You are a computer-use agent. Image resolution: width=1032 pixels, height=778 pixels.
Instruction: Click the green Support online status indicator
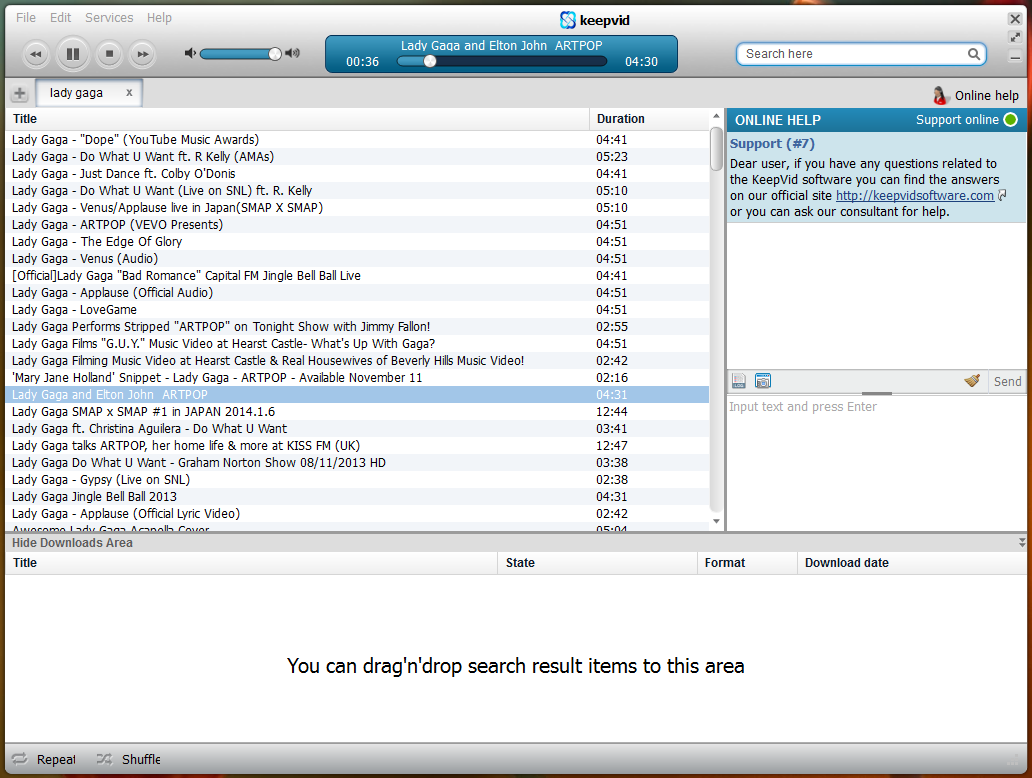[1010, 120]
